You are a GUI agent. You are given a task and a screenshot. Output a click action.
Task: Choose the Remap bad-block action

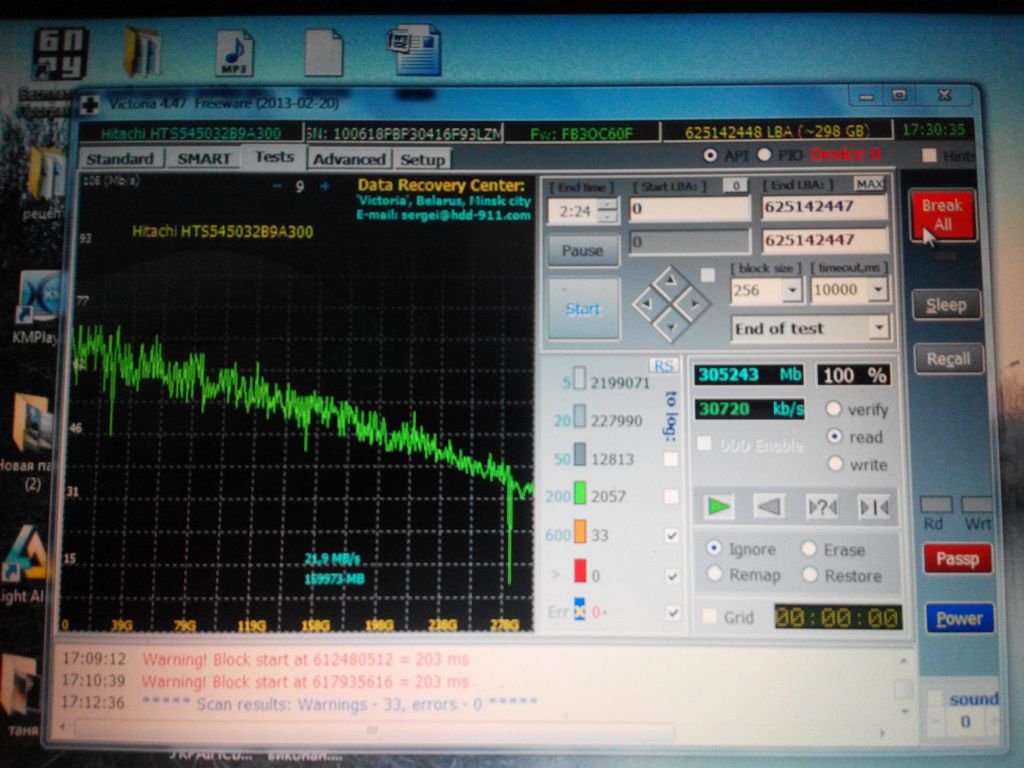point(714,574)
